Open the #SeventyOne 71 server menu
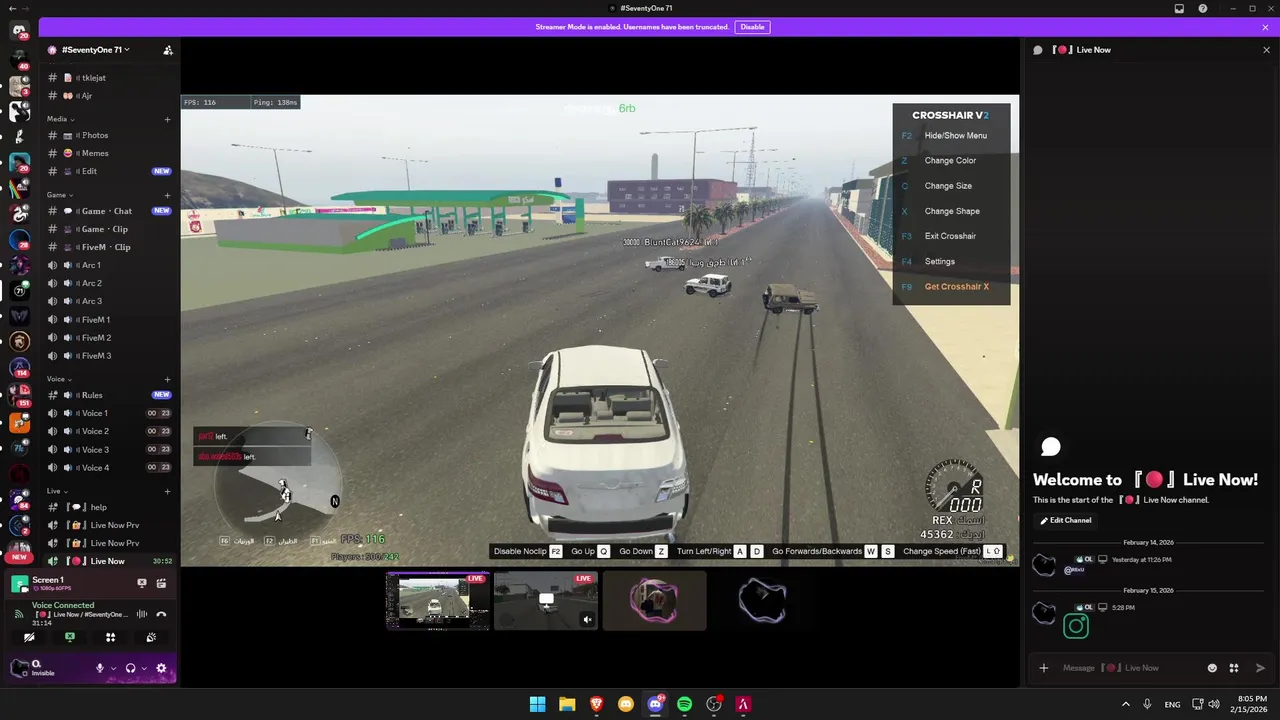This screenshot has height=720, width=1280. (96, 50)
